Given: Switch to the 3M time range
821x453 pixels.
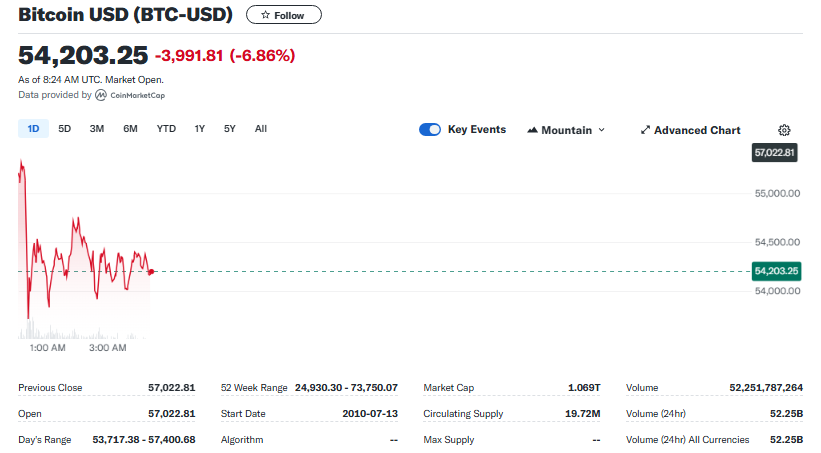Looking at the screenshot, I should [x=97, y=129].
